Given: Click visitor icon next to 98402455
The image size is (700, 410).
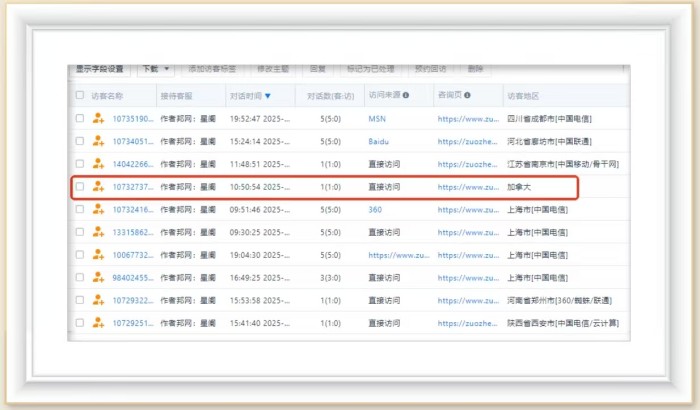Looking at the screenshot, I should (x=98, y=277).
